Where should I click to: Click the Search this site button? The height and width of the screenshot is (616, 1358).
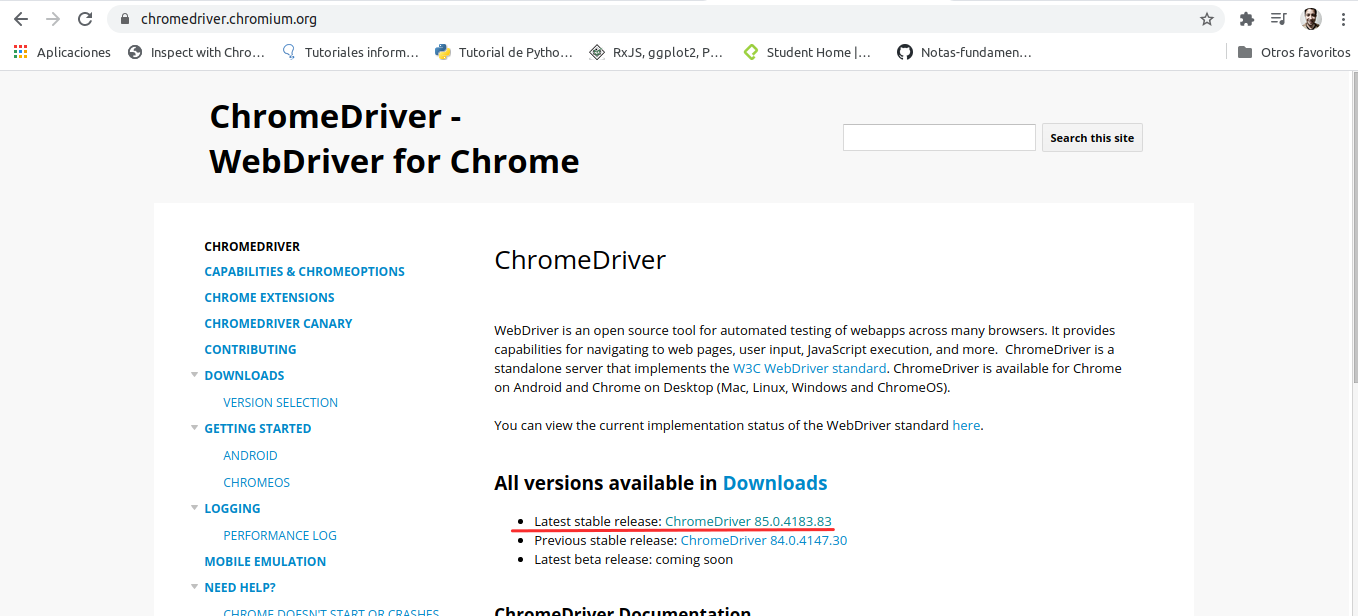pyautogui.click(x=1092, y=138)
